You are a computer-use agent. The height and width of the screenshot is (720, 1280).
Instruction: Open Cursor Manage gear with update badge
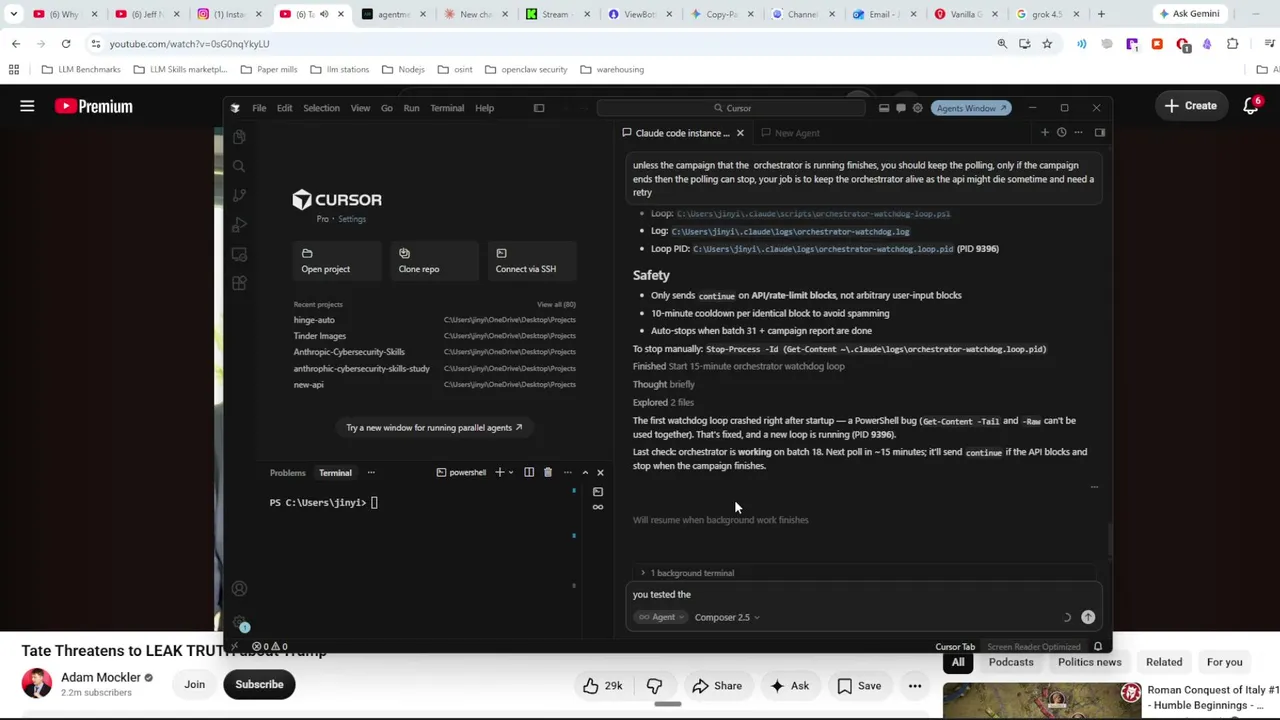[240, 623]
